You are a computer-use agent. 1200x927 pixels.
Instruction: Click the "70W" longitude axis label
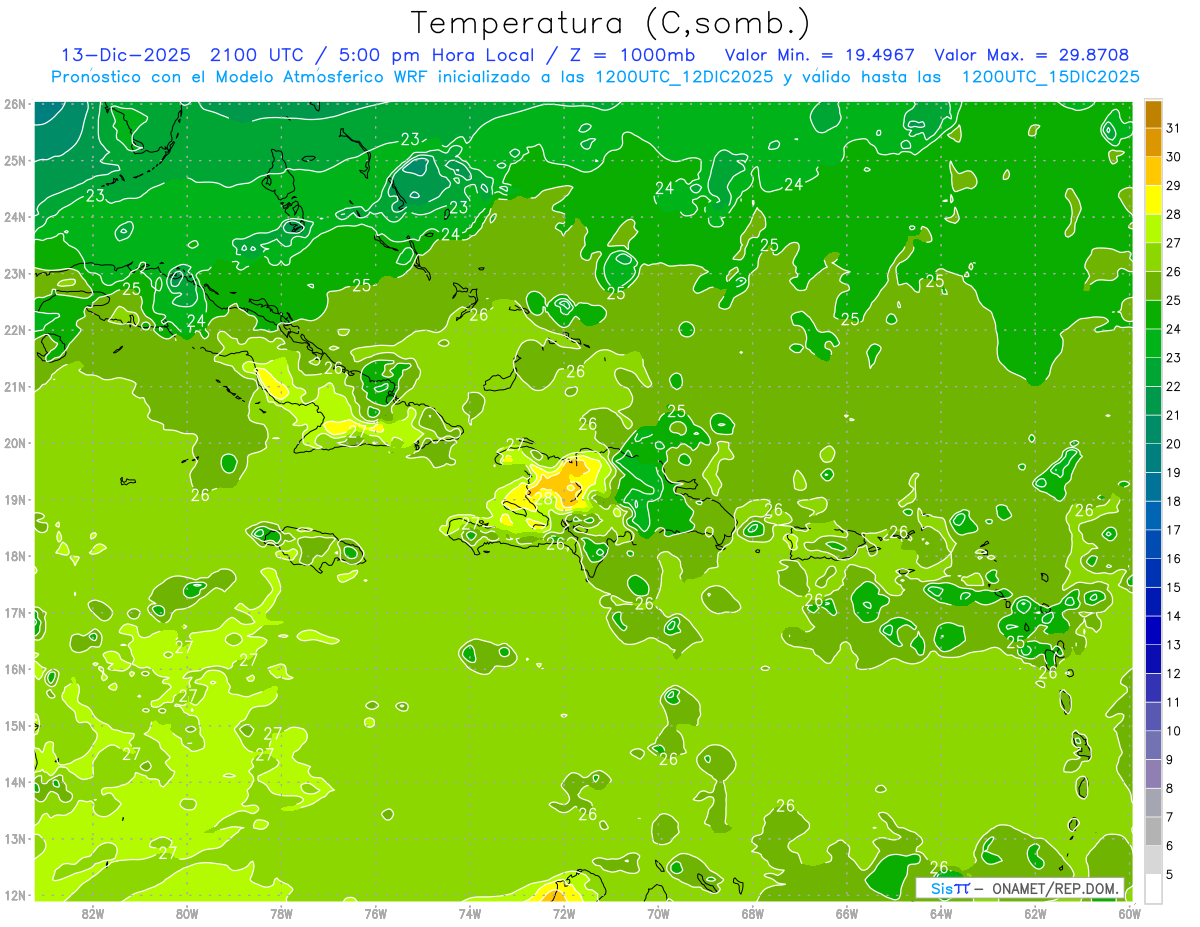658,913
